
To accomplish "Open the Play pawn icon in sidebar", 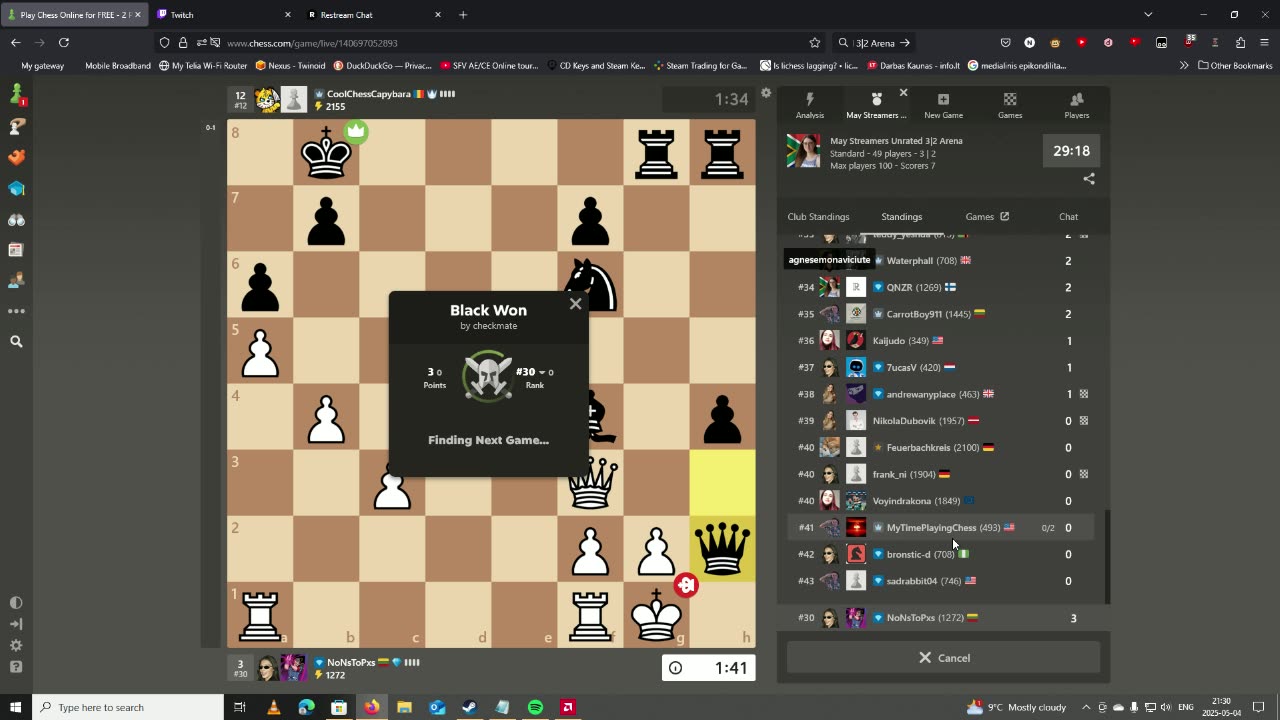I will pyautogui.click(x=16, y=96).
